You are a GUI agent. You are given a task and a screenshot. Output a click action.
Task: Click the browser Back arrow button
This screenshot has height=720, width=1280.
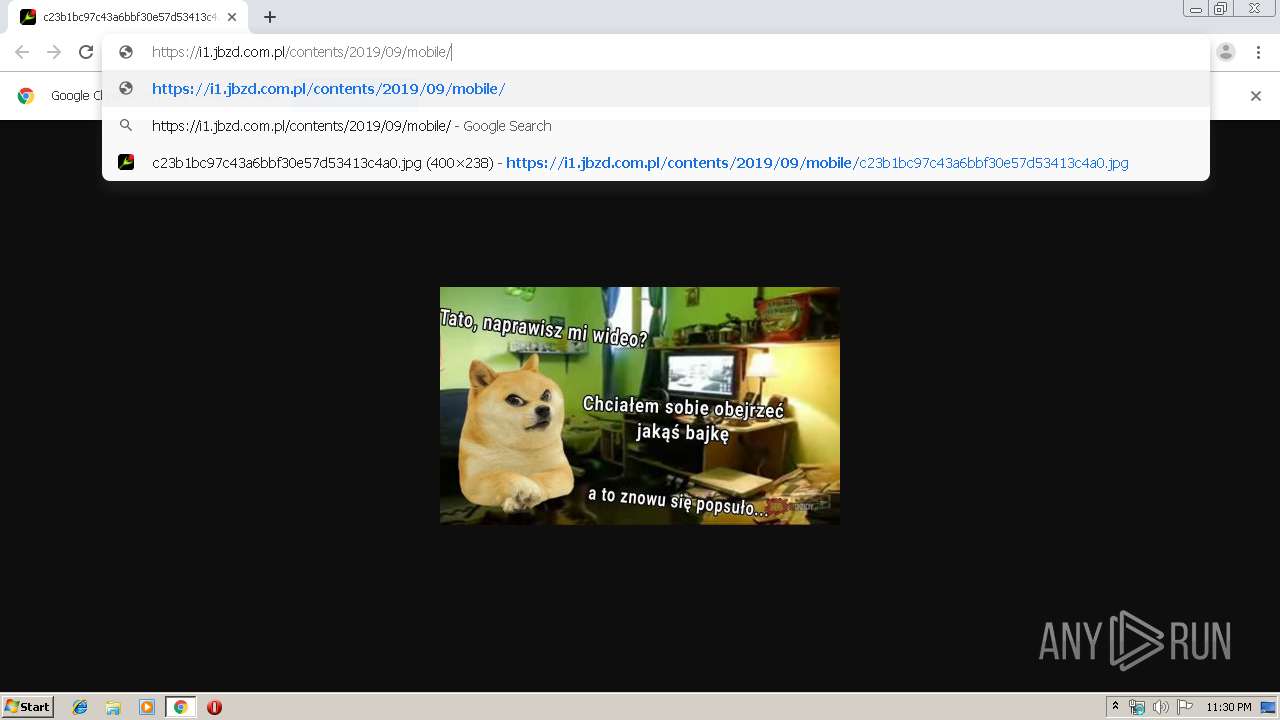pos(22,52)
